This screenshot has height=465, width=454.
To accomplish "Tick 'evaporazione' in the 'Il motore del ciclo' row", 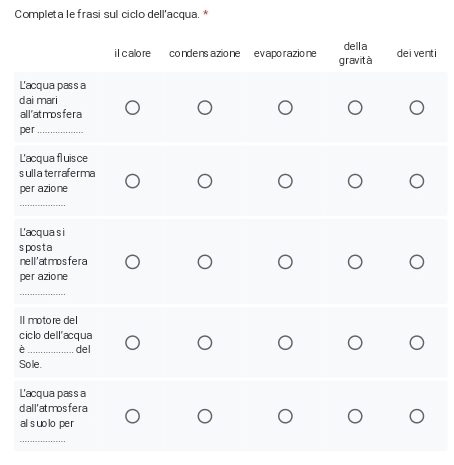I will tap(285, 342).
